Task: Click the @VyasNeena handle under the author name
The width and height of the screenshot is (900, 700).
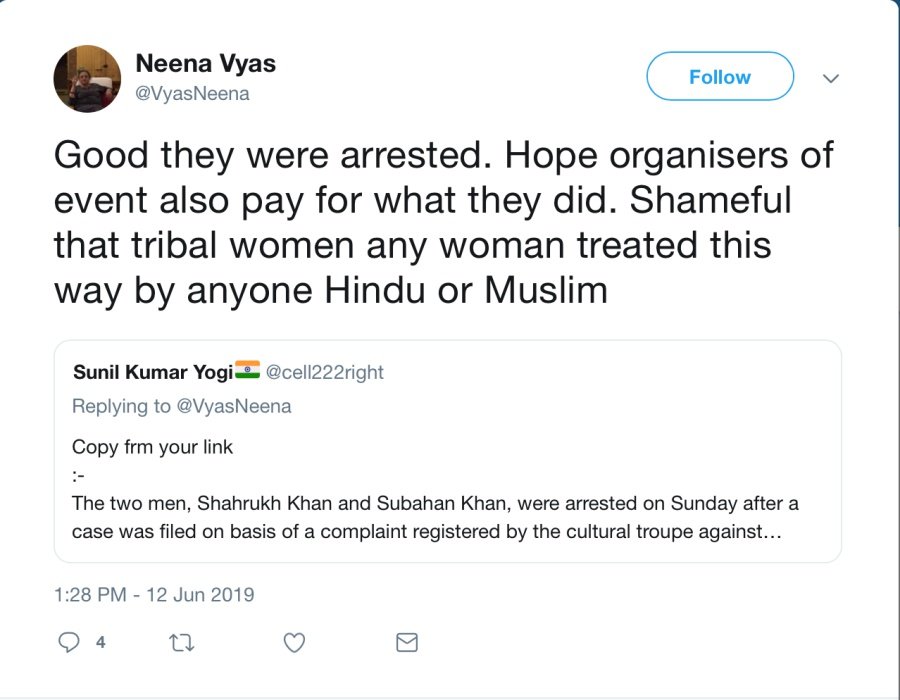Action: coord(192,94)
